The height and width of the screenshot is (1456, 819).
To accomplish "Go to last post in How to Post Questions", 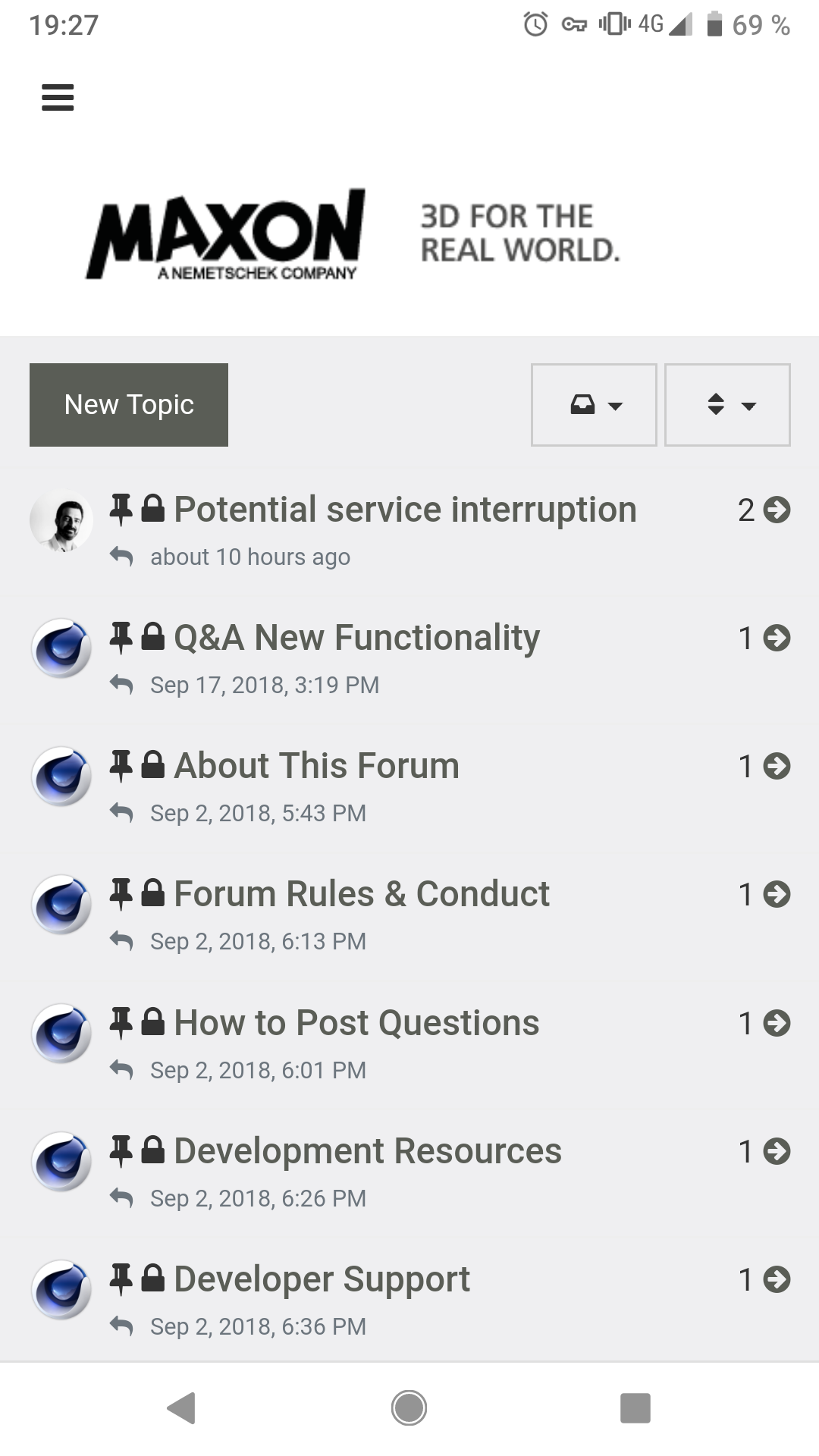I will (777, 1023).
